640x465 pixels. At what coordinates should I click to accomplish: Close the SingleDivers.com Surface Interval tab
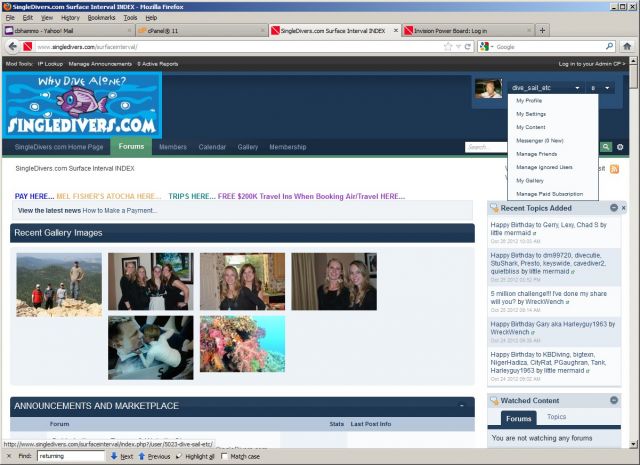pos(396,31)
